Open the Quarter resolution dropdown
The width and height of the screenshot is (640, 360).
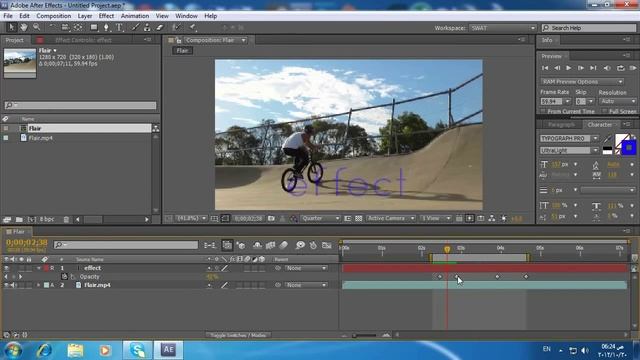point(320,219)
